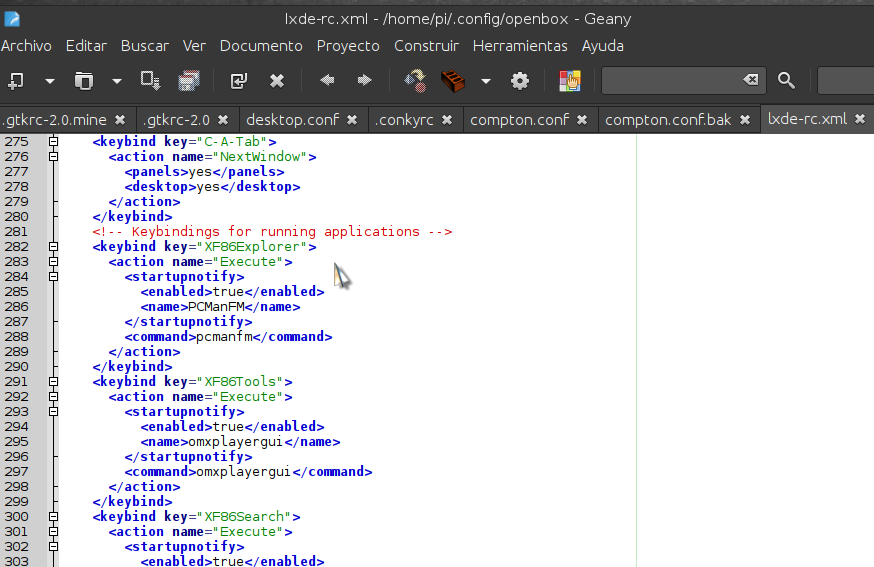The image size is (874, 567).
Task: Close the compton.conf tab
Action: [x=582, y=120]
